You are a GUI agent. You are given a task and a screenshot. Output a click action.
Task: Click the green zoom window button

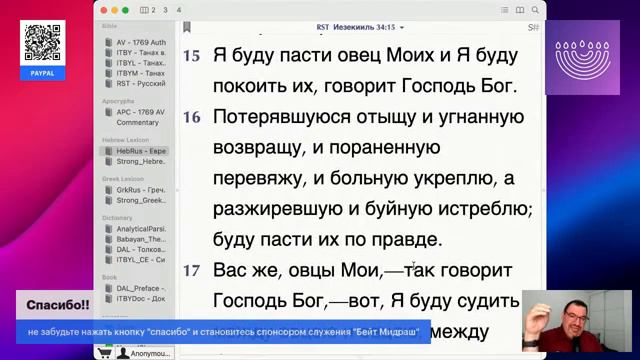[125, 10]
